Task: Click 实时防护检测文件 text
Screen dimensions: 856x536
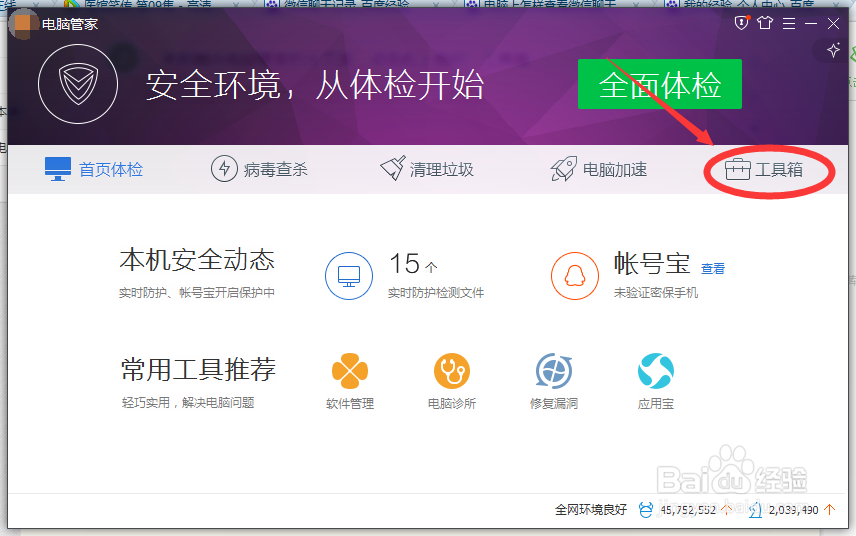Action: point(436,293)
